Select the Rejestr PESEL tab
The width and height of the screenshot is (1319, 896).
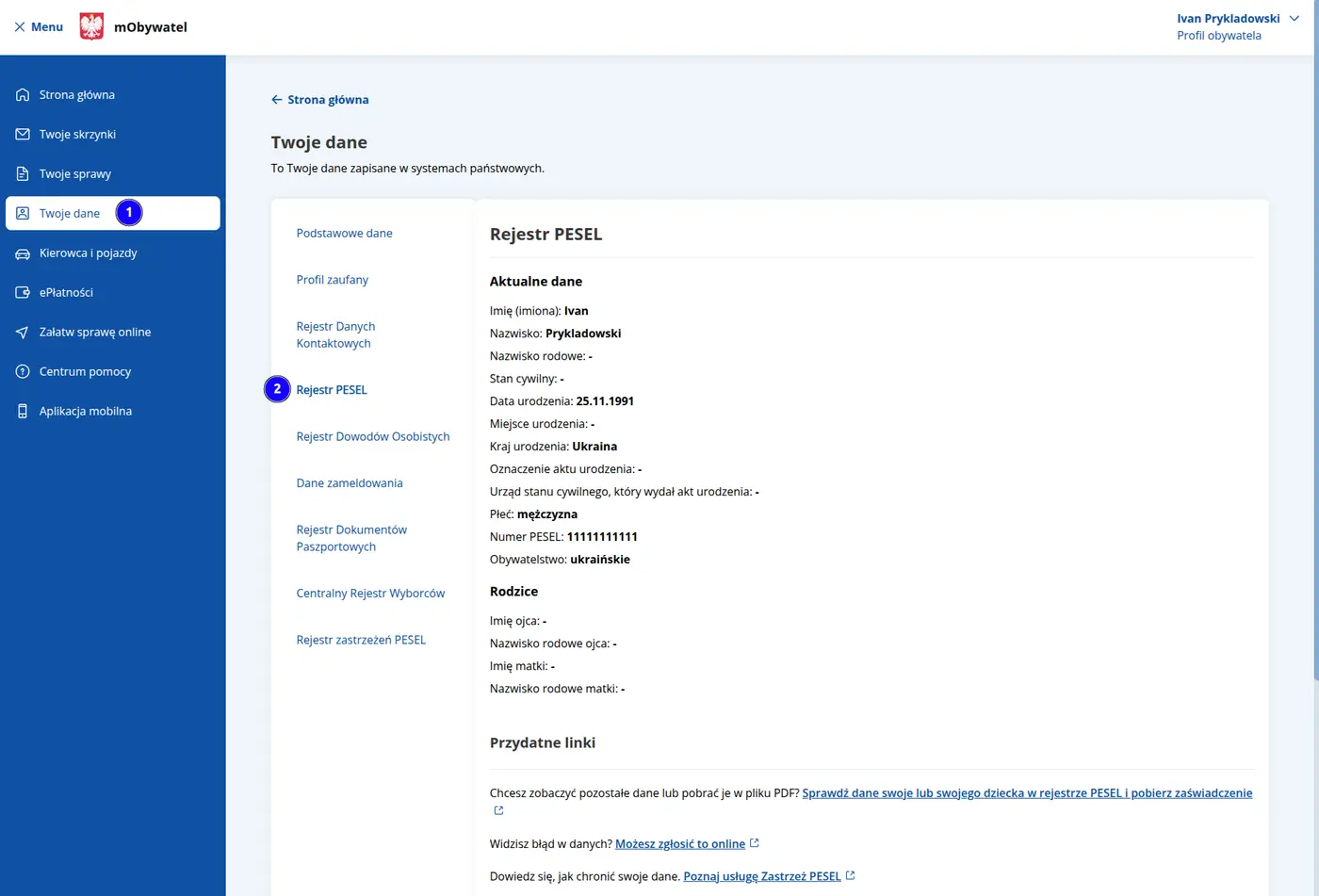click(x=332, y=390)
